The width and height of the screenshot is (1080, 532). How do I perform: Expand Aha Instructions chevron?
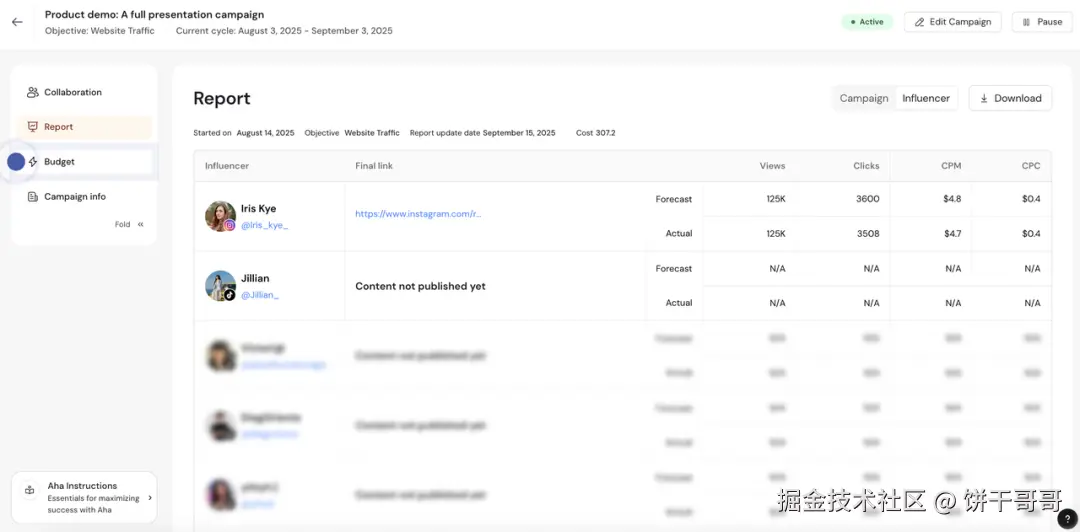pyautogui.click(x=150, y=497)
